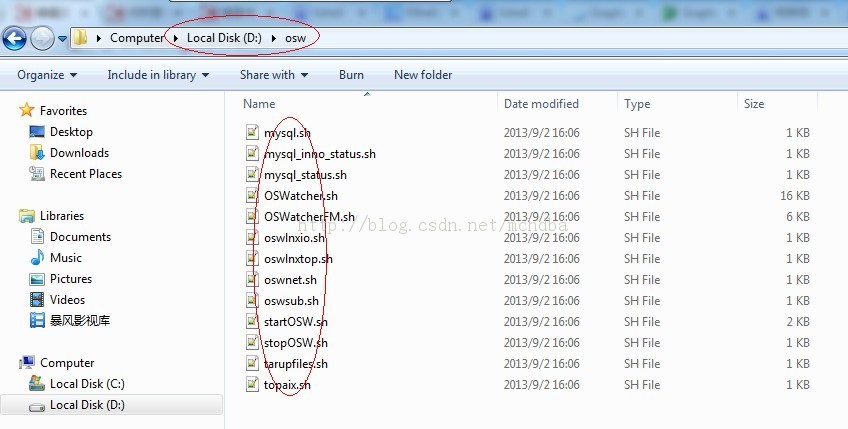
Task: Open the recent locations dropdown arrow
Action: tap(62, 39)
